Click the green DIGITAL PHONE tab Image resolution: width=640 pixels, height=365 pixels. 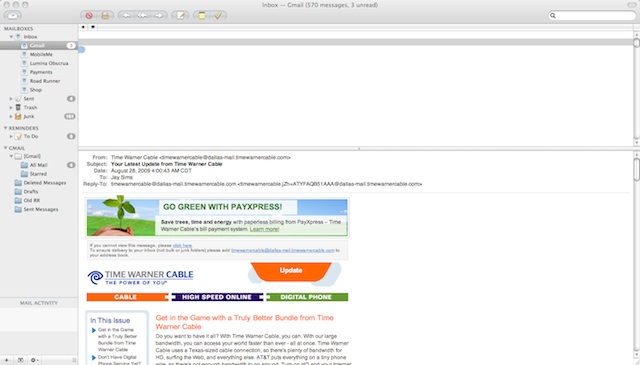[307, 297]
